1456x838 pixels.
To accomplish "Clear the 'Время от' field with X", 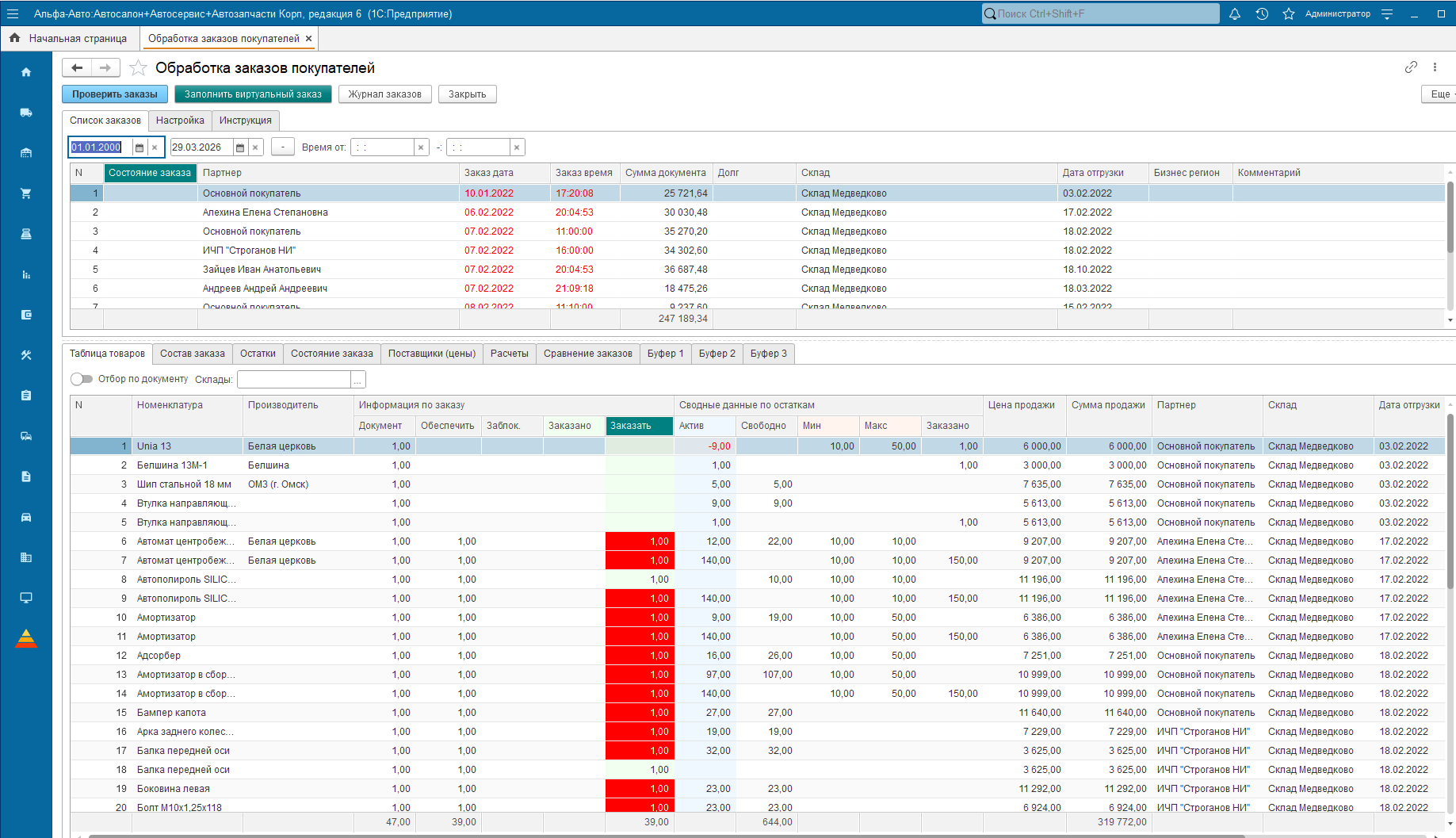I will coord(421,147).
